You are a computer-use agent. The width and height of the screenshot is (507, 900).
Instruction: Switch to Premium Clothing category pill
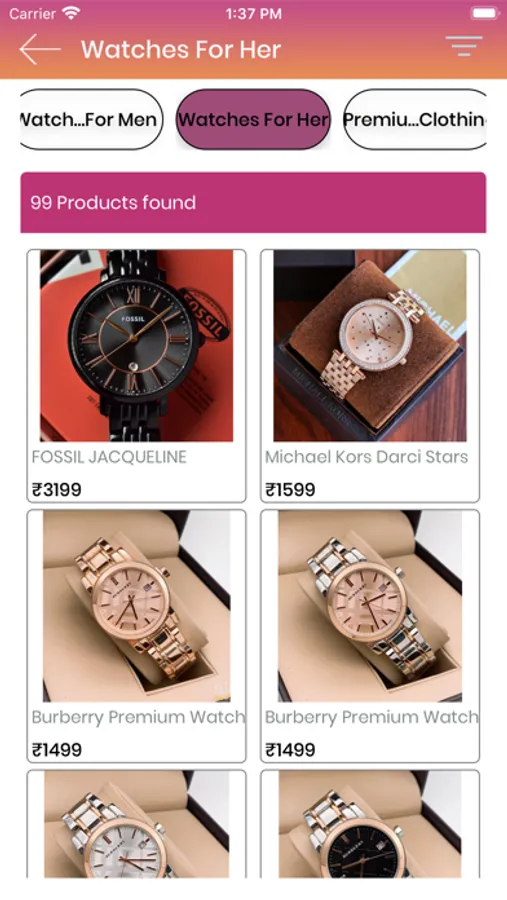415,119
